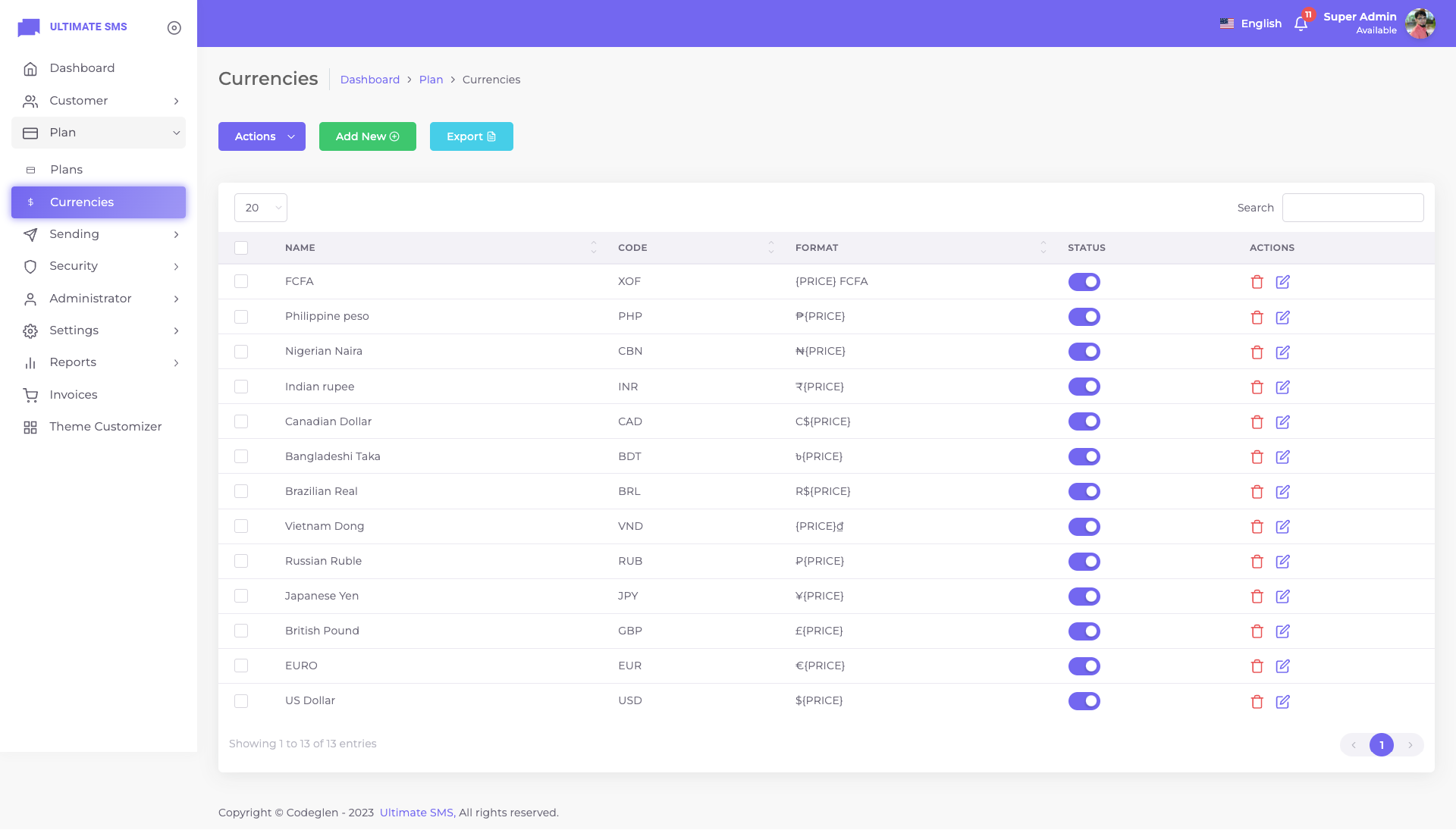The image size is (1456, 830).
Task: Open the 20 entries per page dropdown
Action: point(260,208)
